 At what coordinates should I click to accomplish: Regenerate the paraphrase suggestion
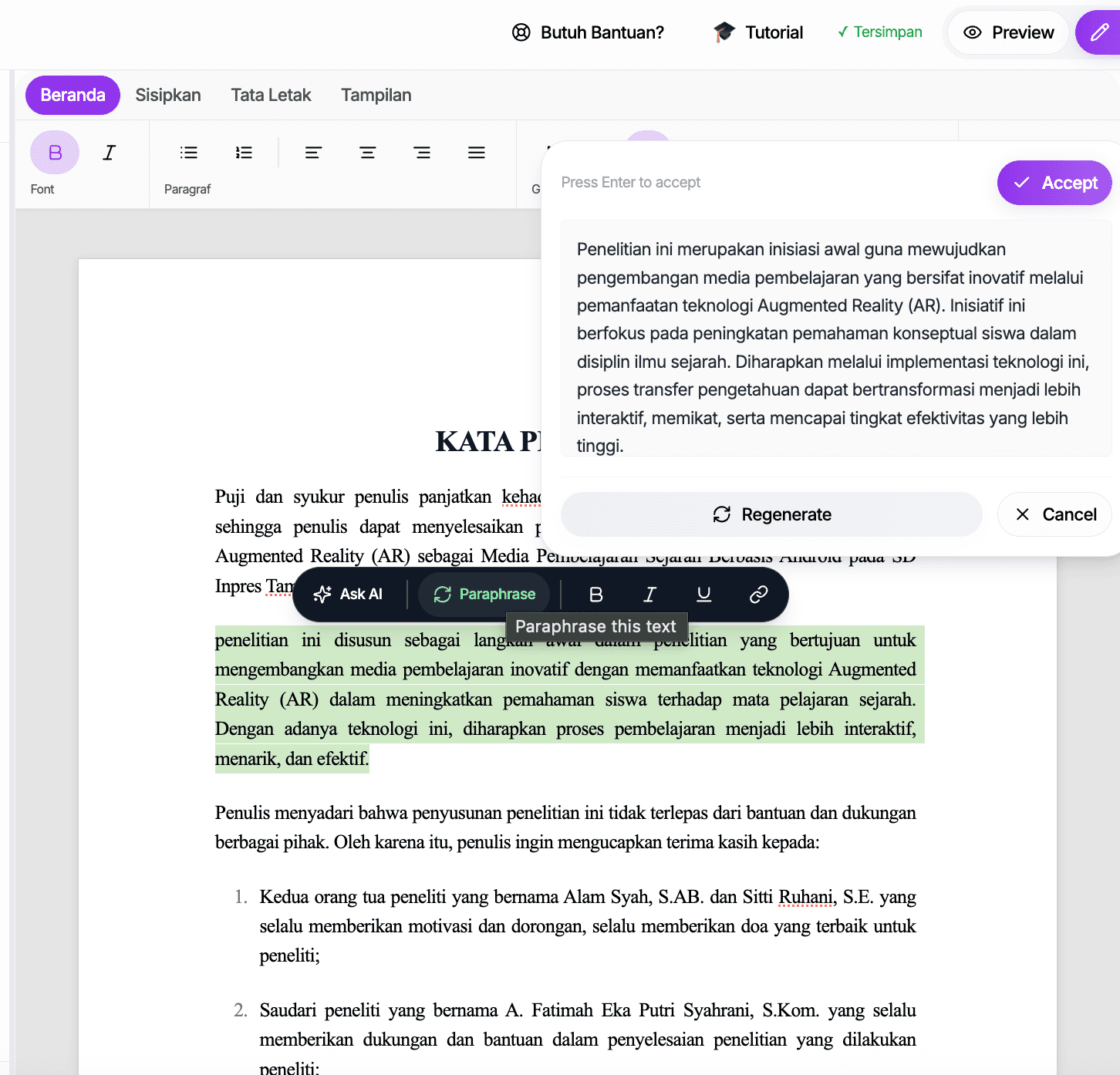pos(771,514)
